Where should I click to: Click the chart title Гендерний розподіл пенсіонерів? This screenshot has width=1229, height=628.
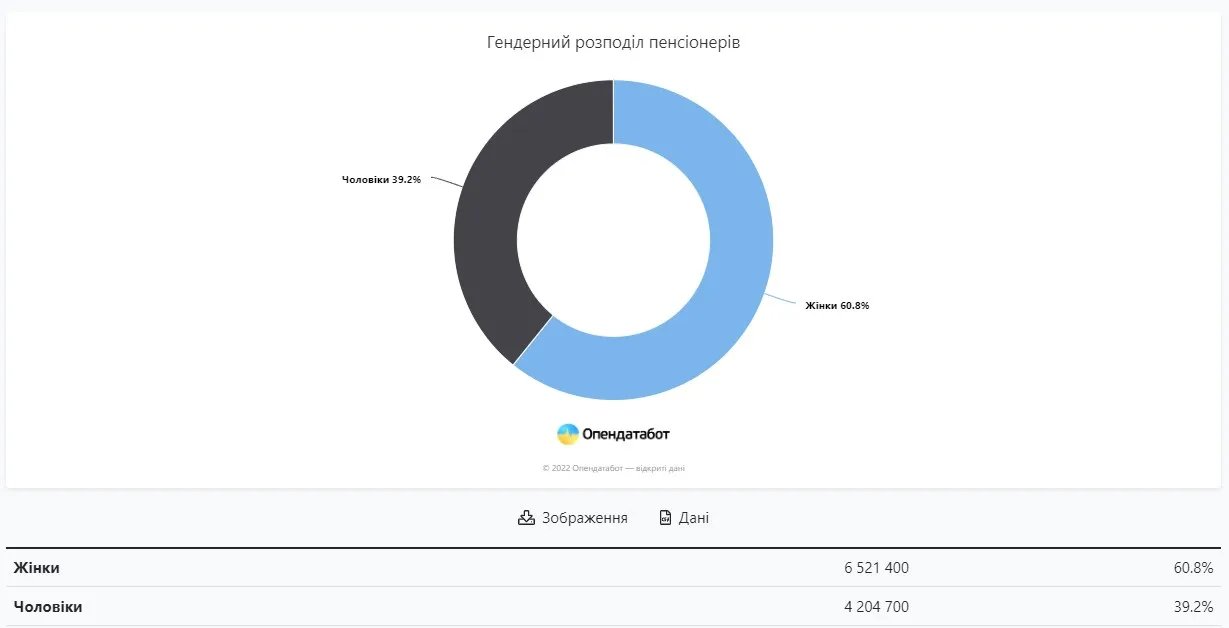click(613, 43)
